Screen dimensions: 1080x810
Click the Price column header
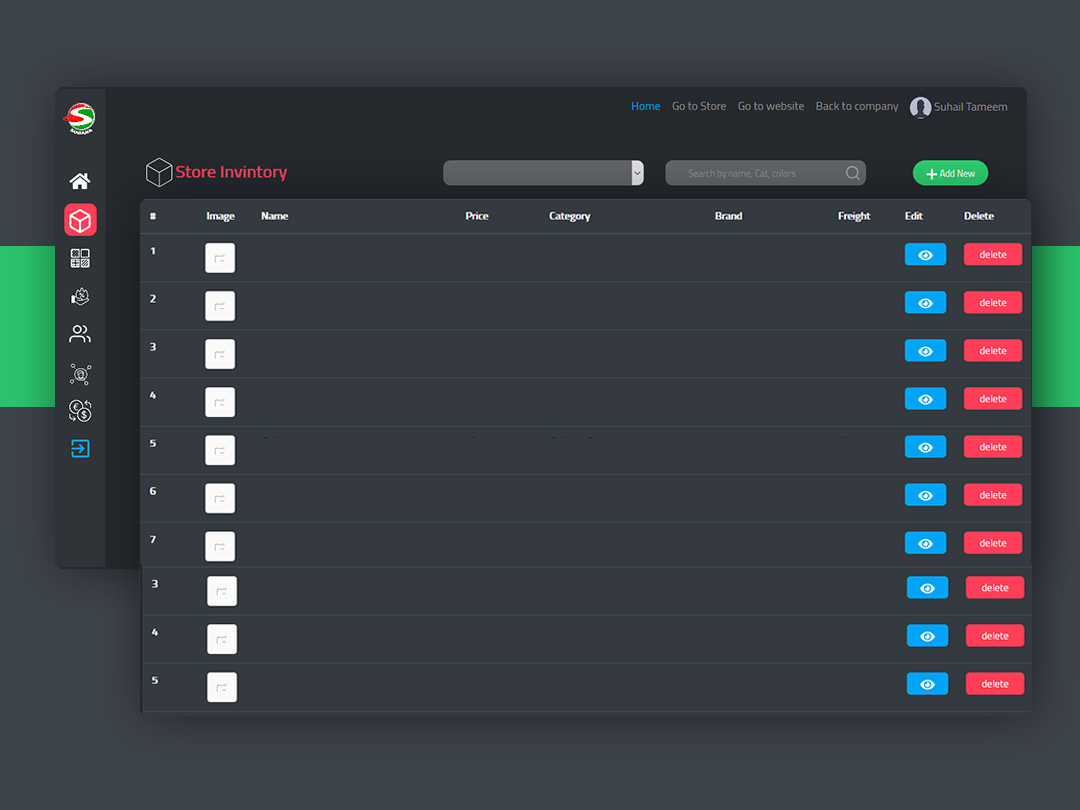click(x=476, y=216)
